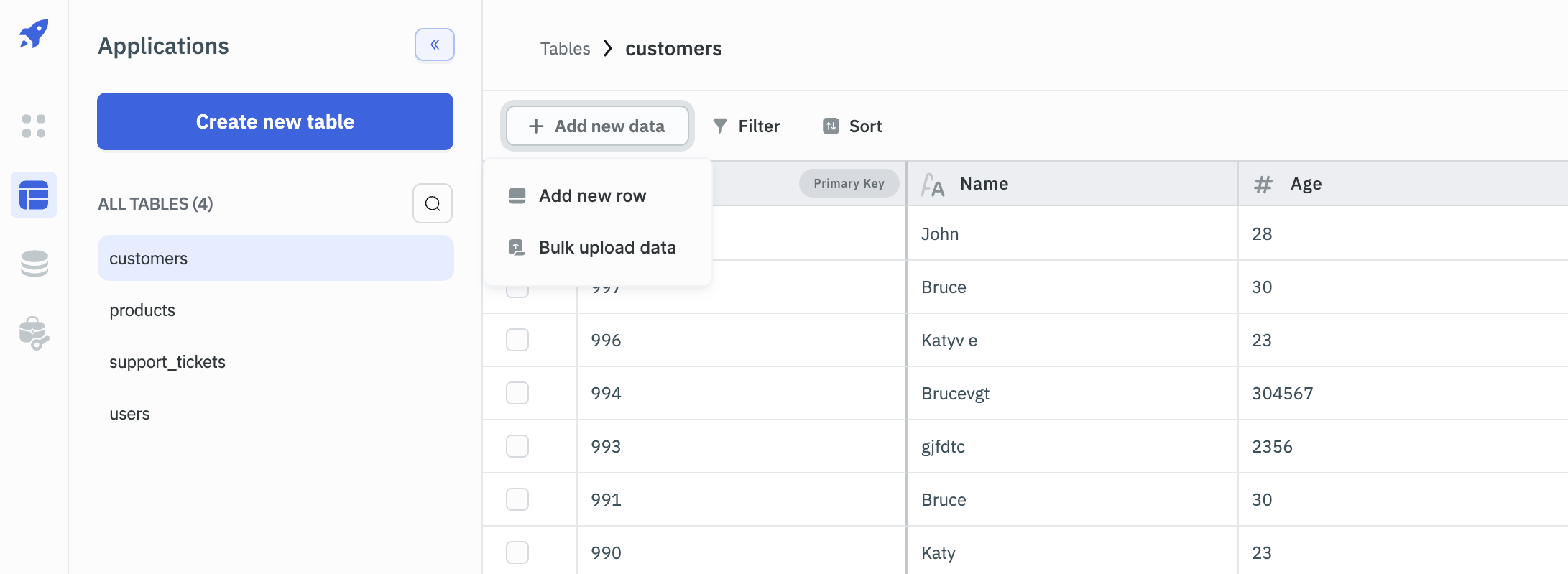This screenshot has height=574, width=1568.
Task: Go to Tables breadcrumb link
Action: [565, 49]
